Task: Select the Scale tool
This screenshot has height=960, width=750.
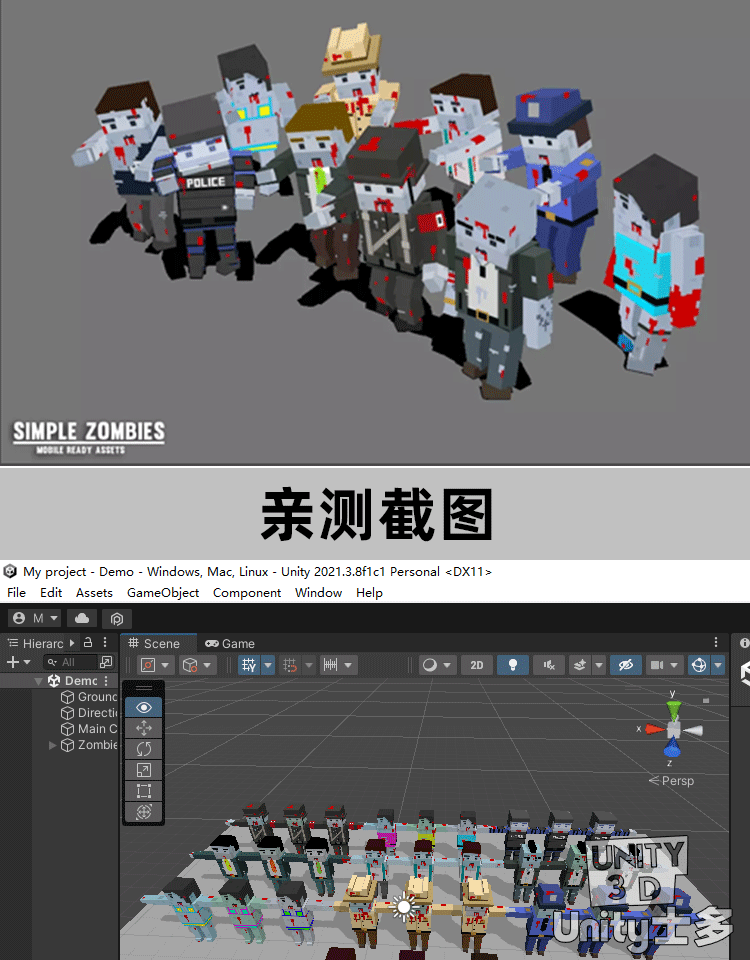Action: [144, 770]
